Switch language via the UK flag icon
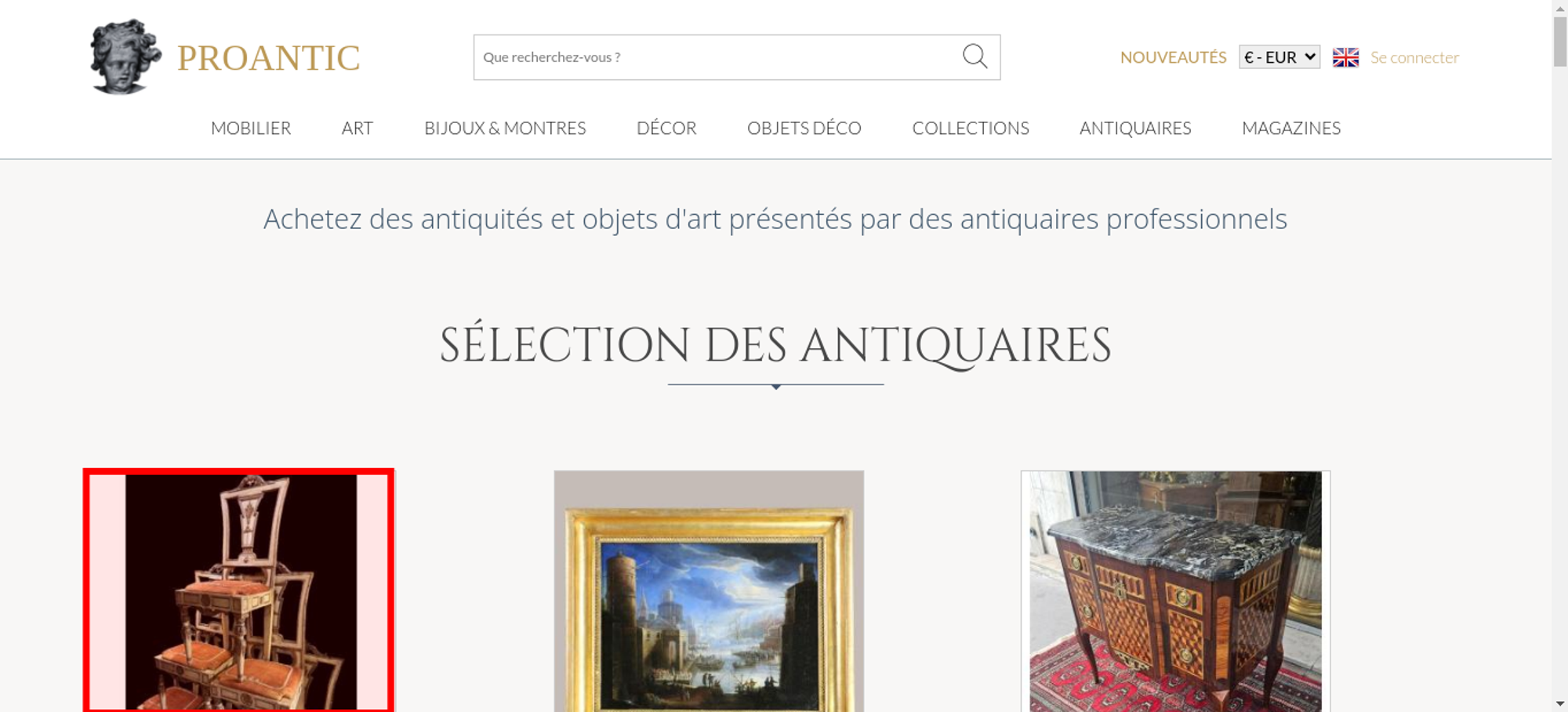The image size is (1568, 712). pos(1345,57)
